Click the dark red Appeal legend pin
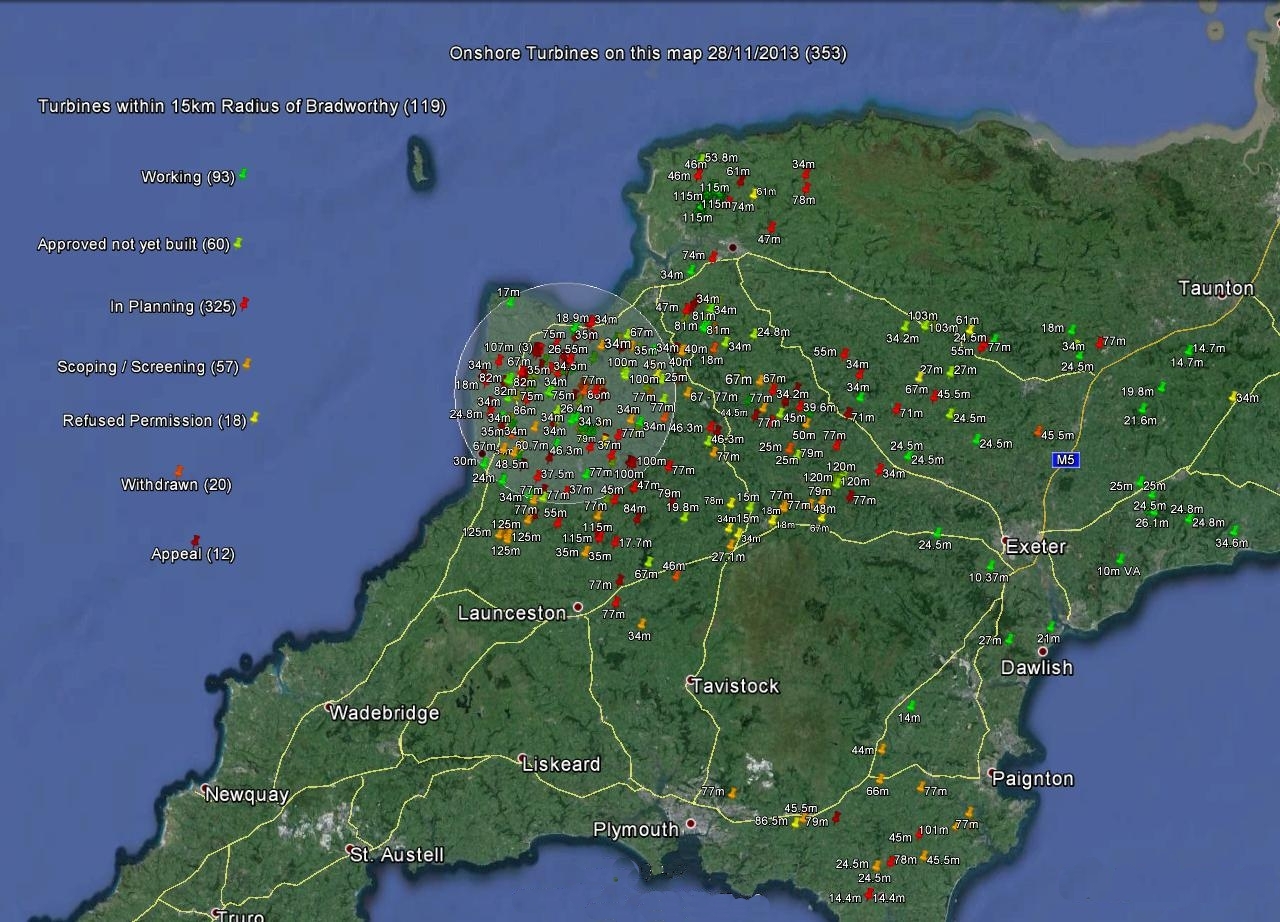 pyautogui.click(x=195, y=541)
